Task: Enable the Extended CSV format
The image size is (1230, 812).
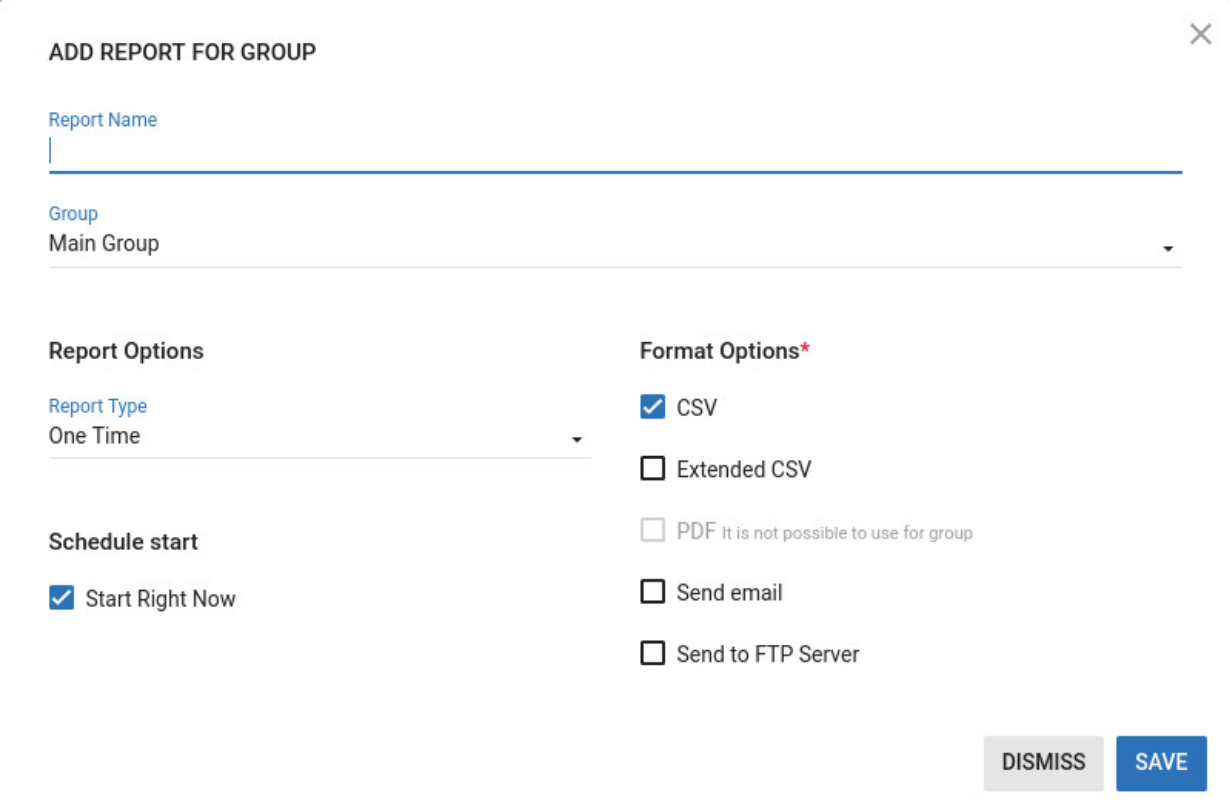Action: click(652, 469)
